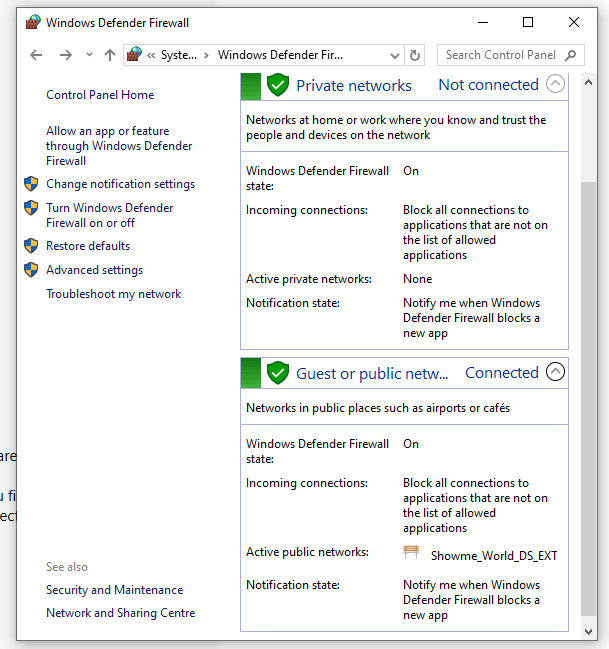Click 'See also' heading text

point(67,567)
